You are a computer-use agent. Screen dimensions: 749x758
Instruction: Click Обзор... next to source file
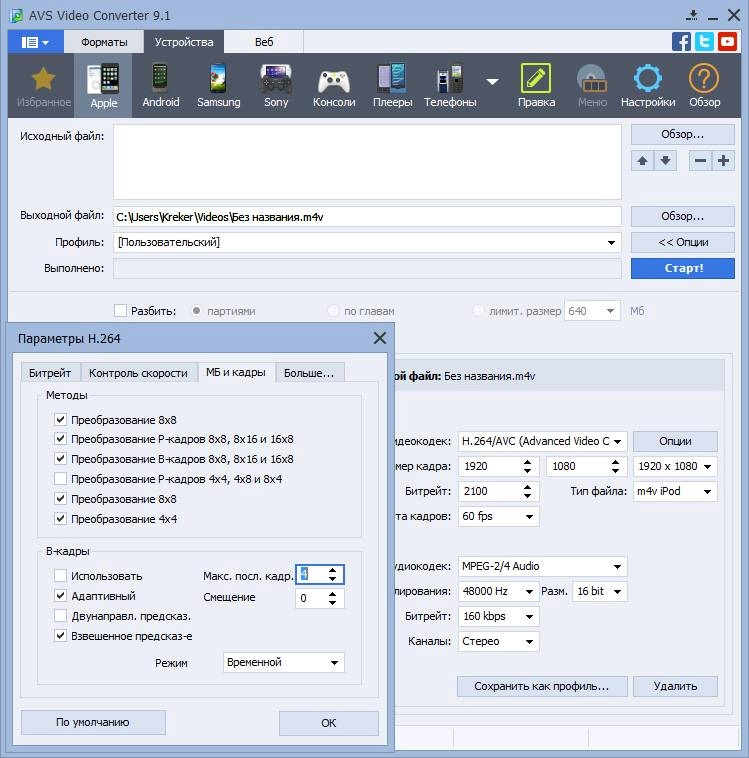click(683, 134)
